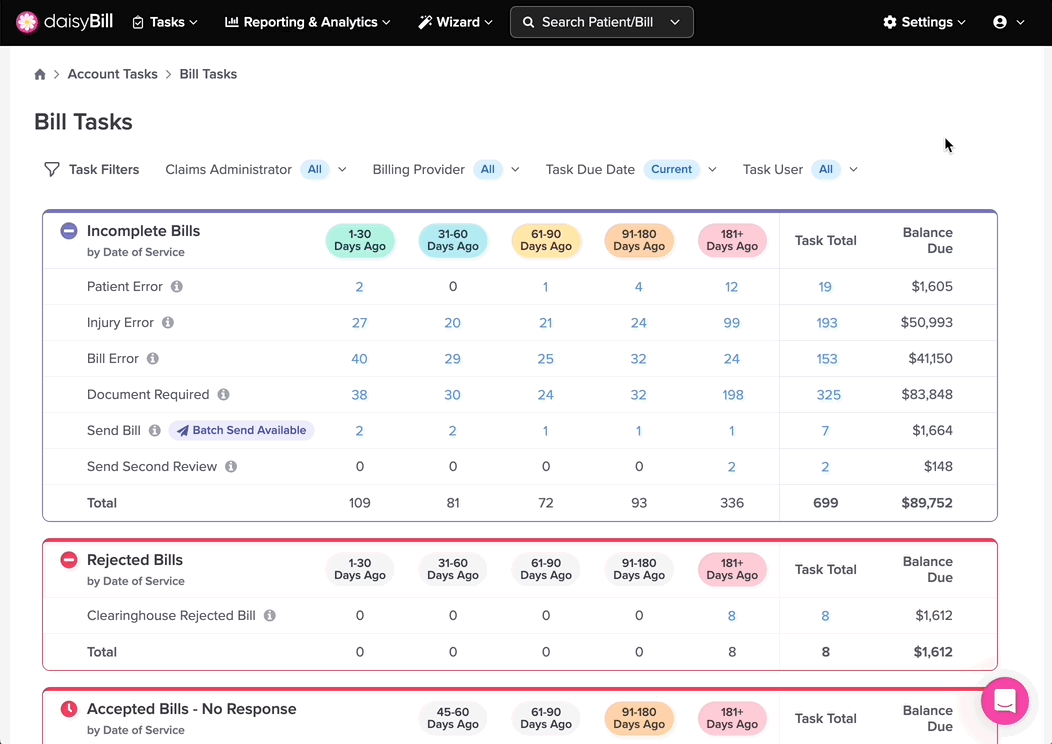This screenshot has width=1052, height=744.
Task: Open the Task Due Date dropdown
Action: [x=711, y=169]
